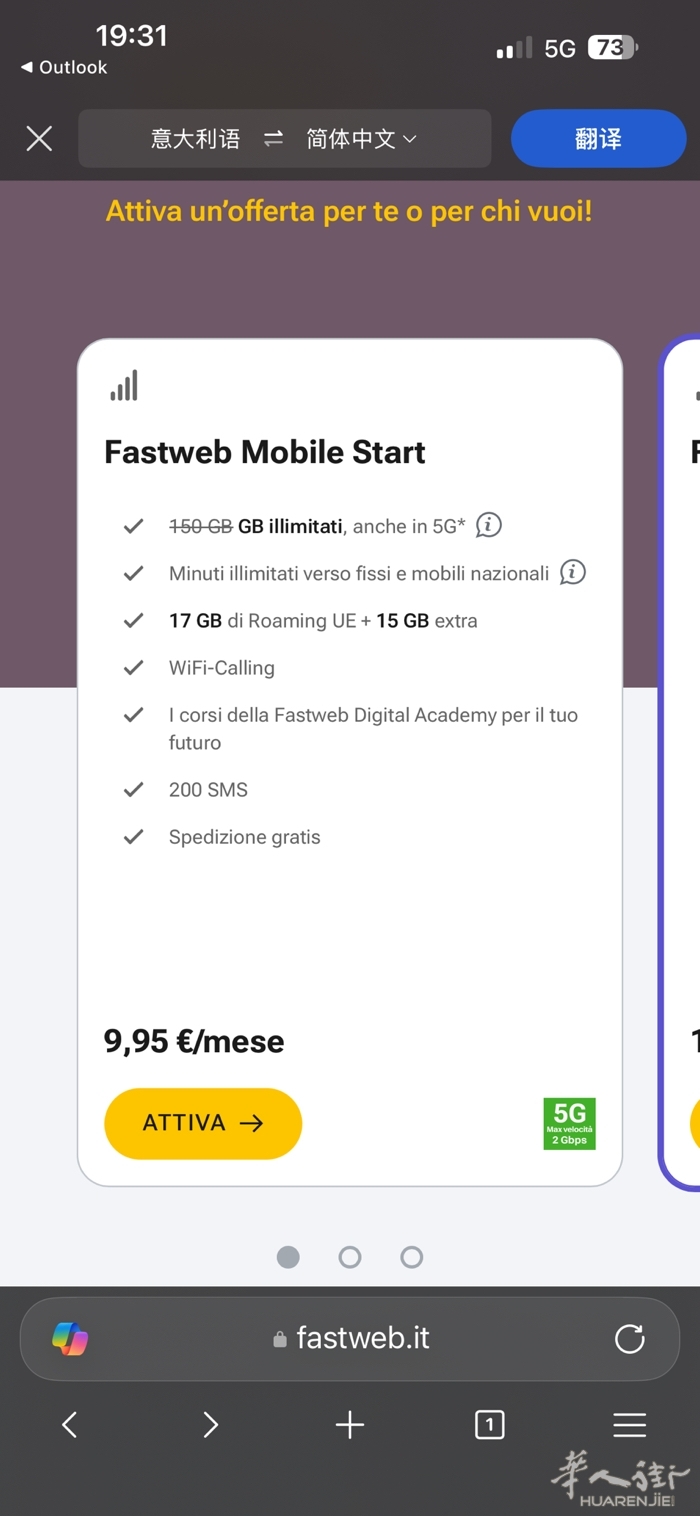This screenshot has height=1516, width=700.
Task: Open info icon next to GB illimitati
Action: point(488,524)
